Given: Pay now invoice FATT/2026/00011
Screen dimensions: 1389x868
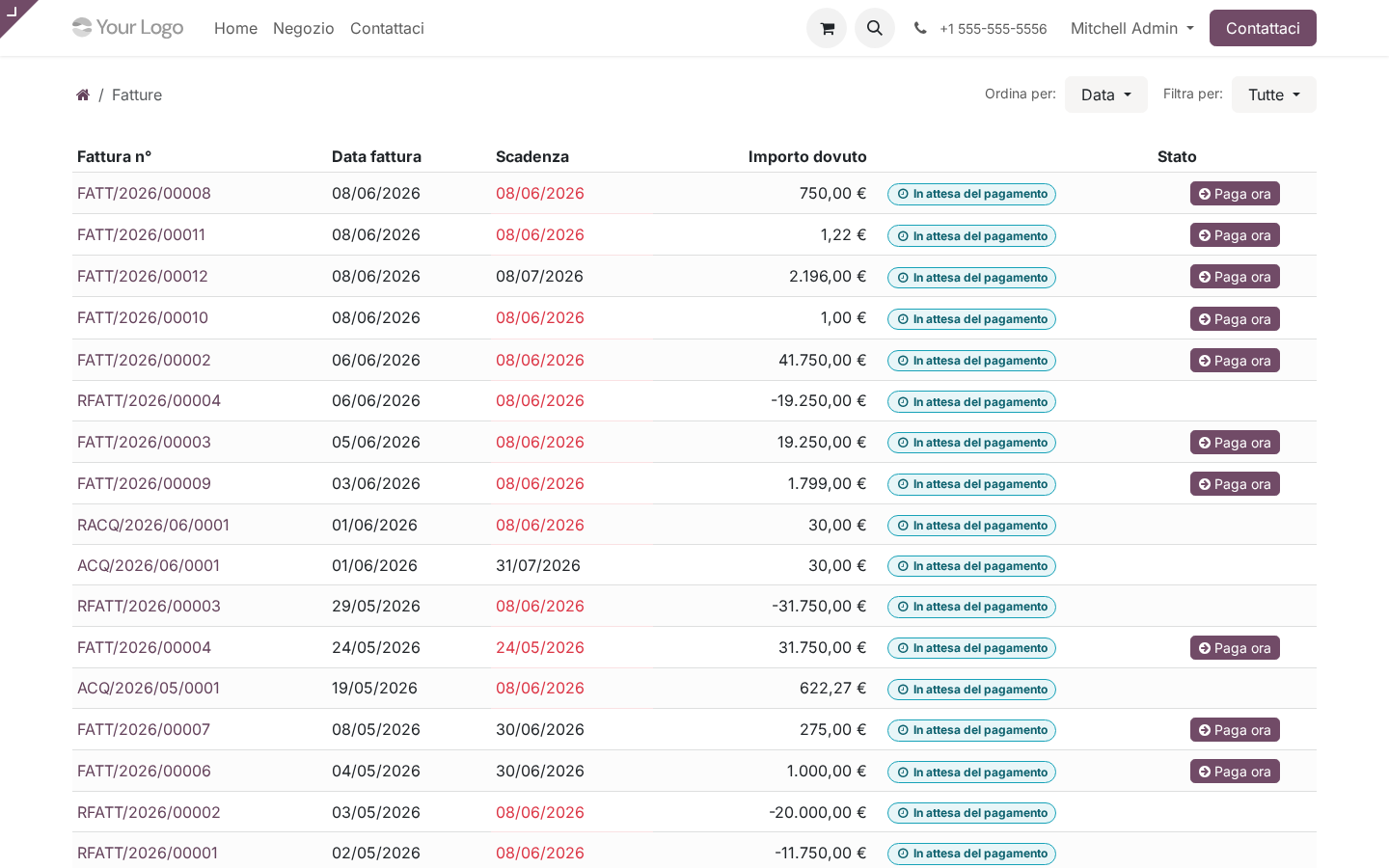Looking at the screenshot, I should [x=1235, y=235].
